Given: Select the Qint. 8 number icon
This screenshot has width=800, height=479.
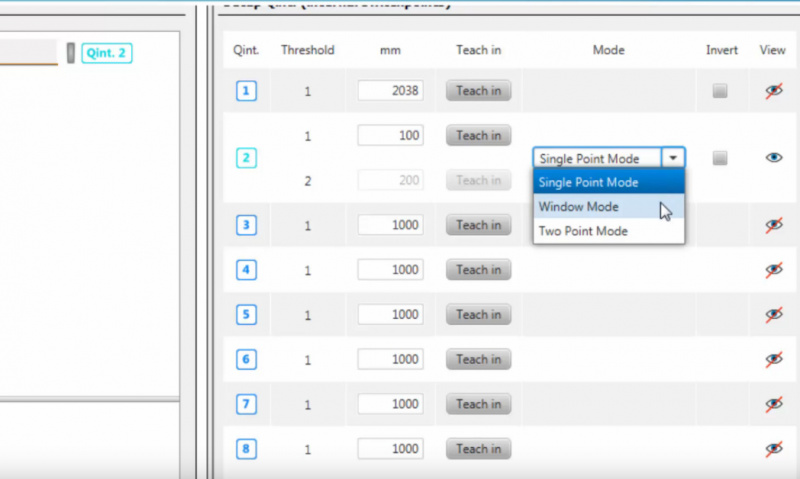Looking at the screenshot, I should click(x=246, y=449).
